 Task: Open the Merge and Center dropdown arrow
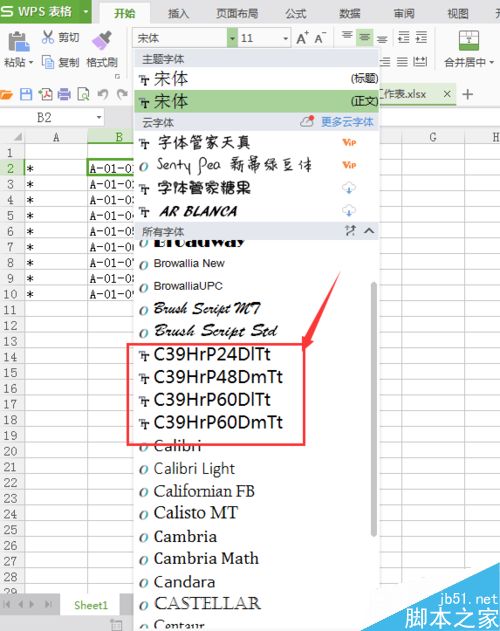(492, 62)
